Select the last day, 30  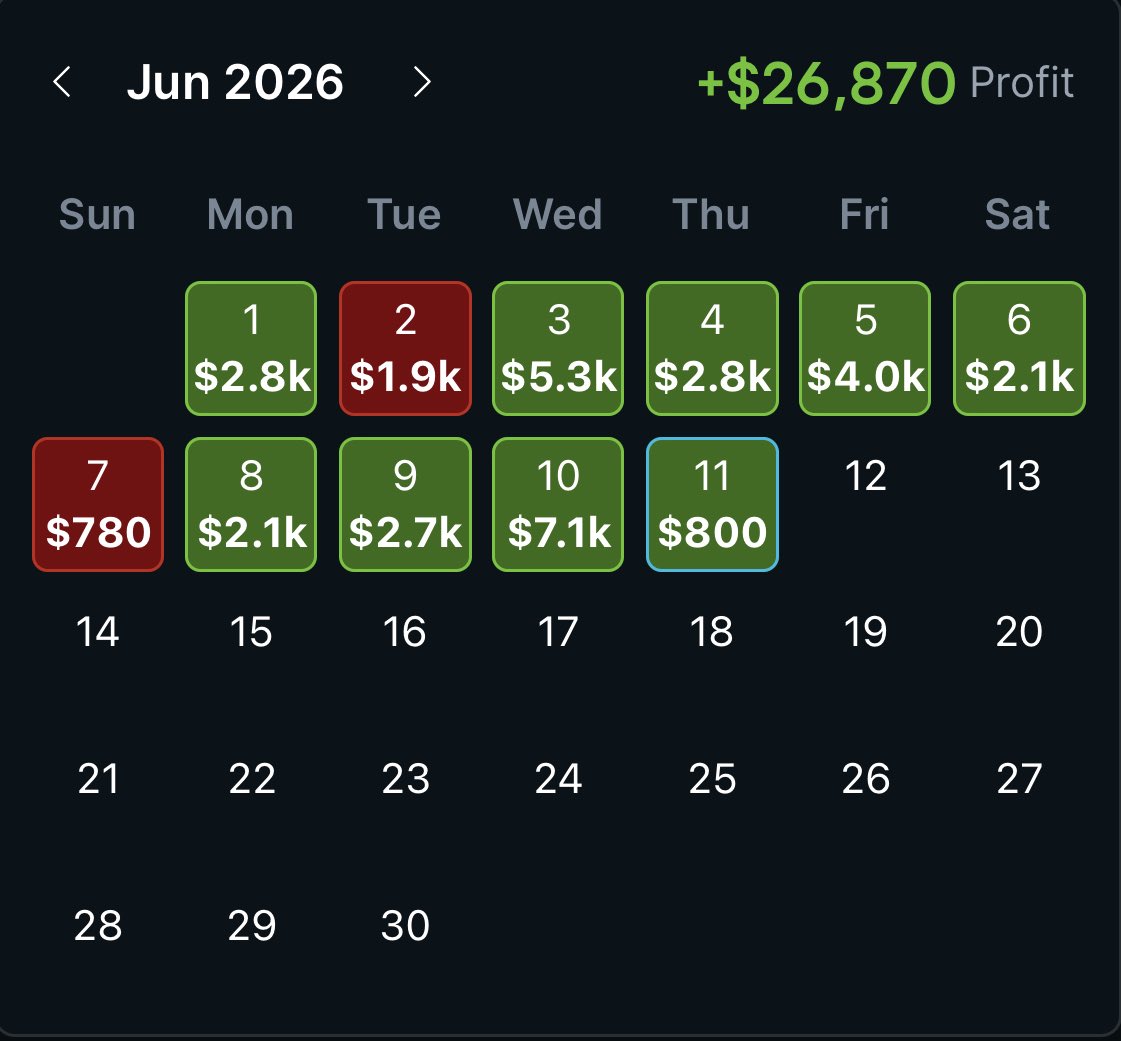coord(405,926)
